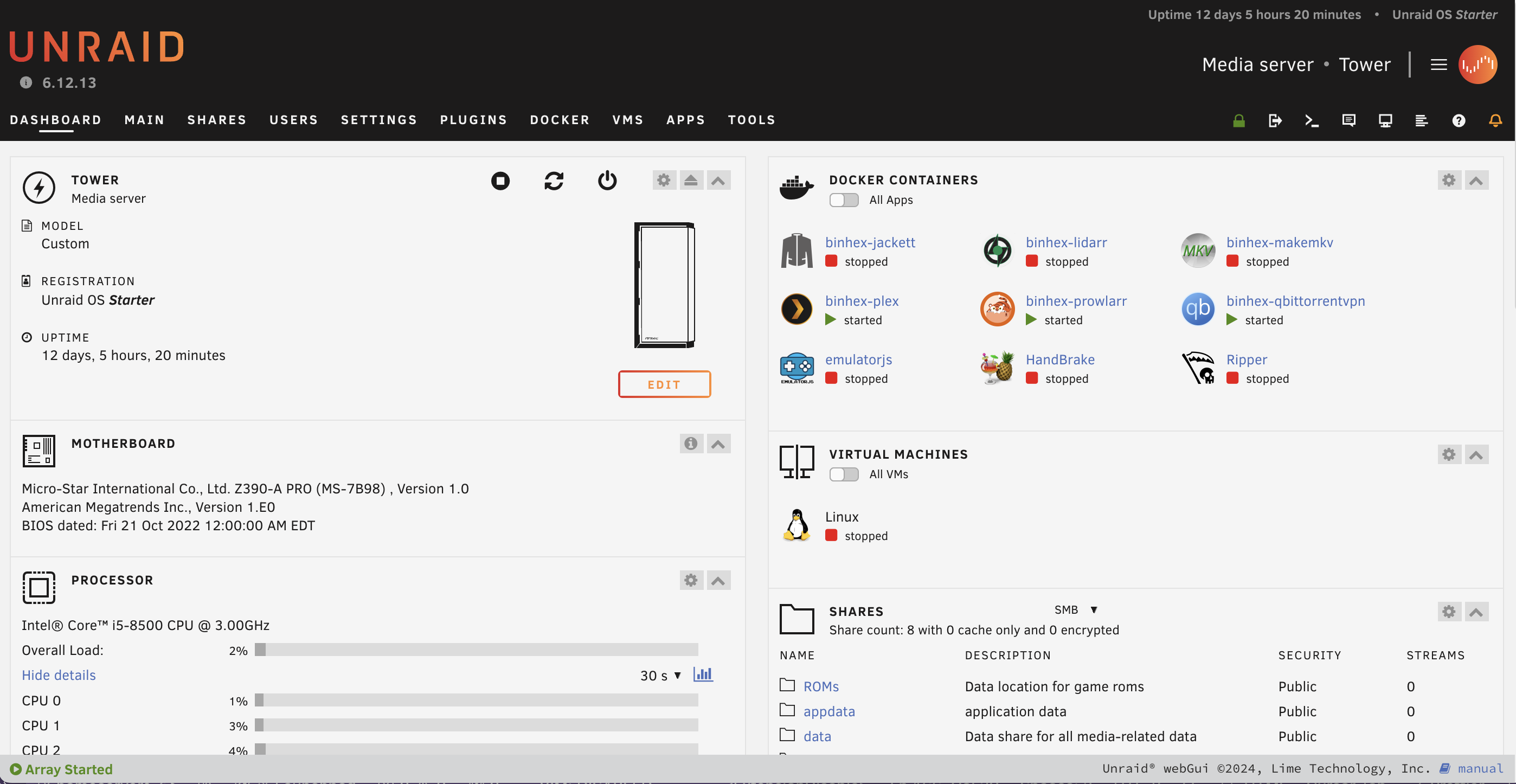Click the Ripper container icon
1516x784 pixels.
pos(1198,368)
